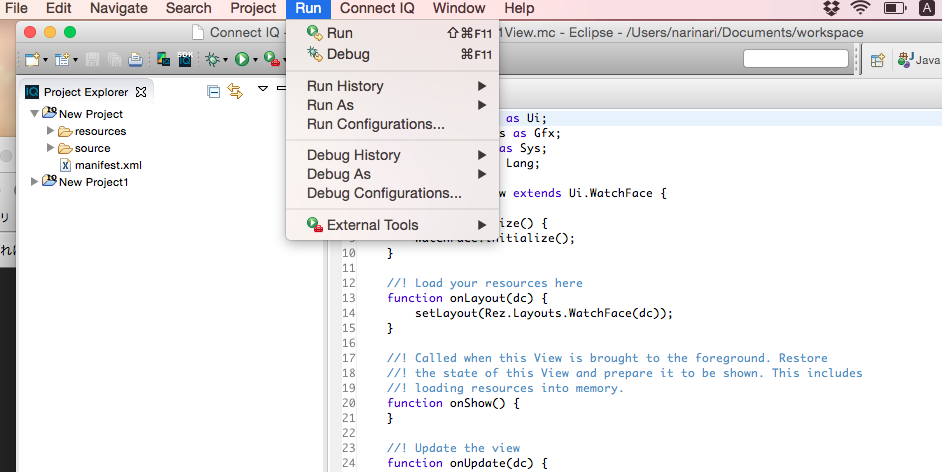Click the 'Update the view' comment
Screen dimensions: 942x472
click(x=454, y=448)
